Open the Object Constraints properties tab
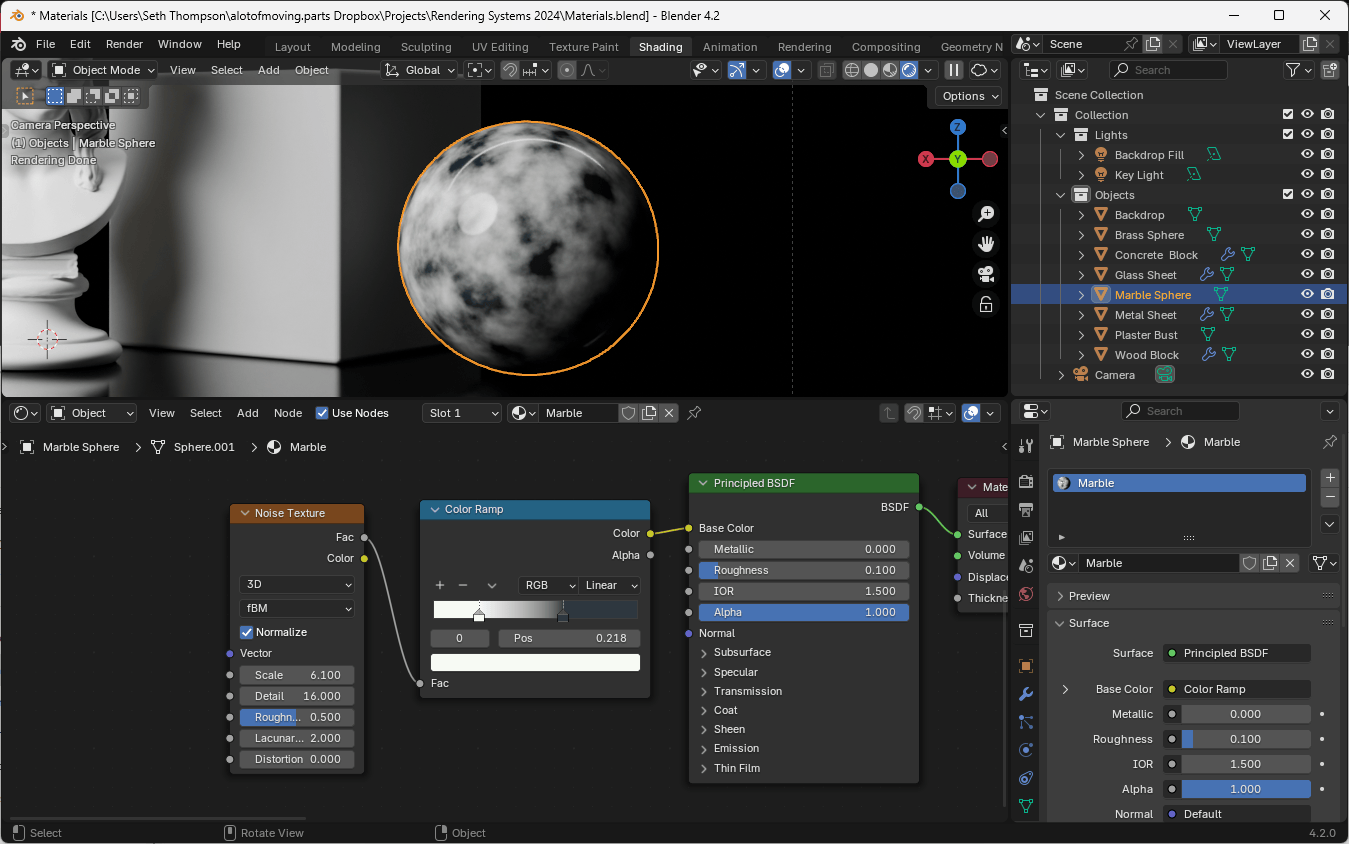The image size is (1349, 844). point(1025,778)
